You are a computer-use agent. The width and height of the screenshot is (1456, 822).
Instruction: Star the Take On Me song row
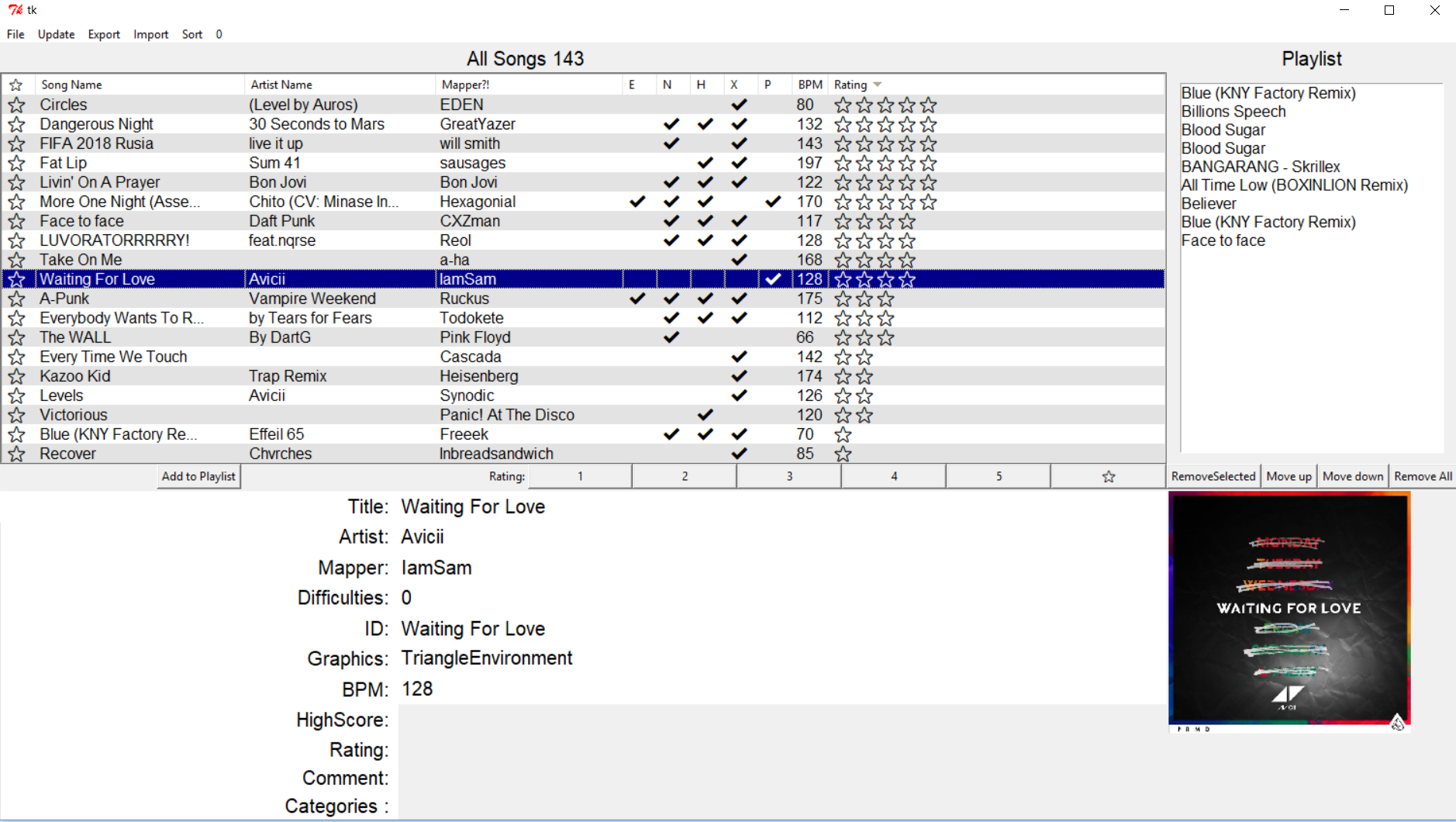[16, 260]
